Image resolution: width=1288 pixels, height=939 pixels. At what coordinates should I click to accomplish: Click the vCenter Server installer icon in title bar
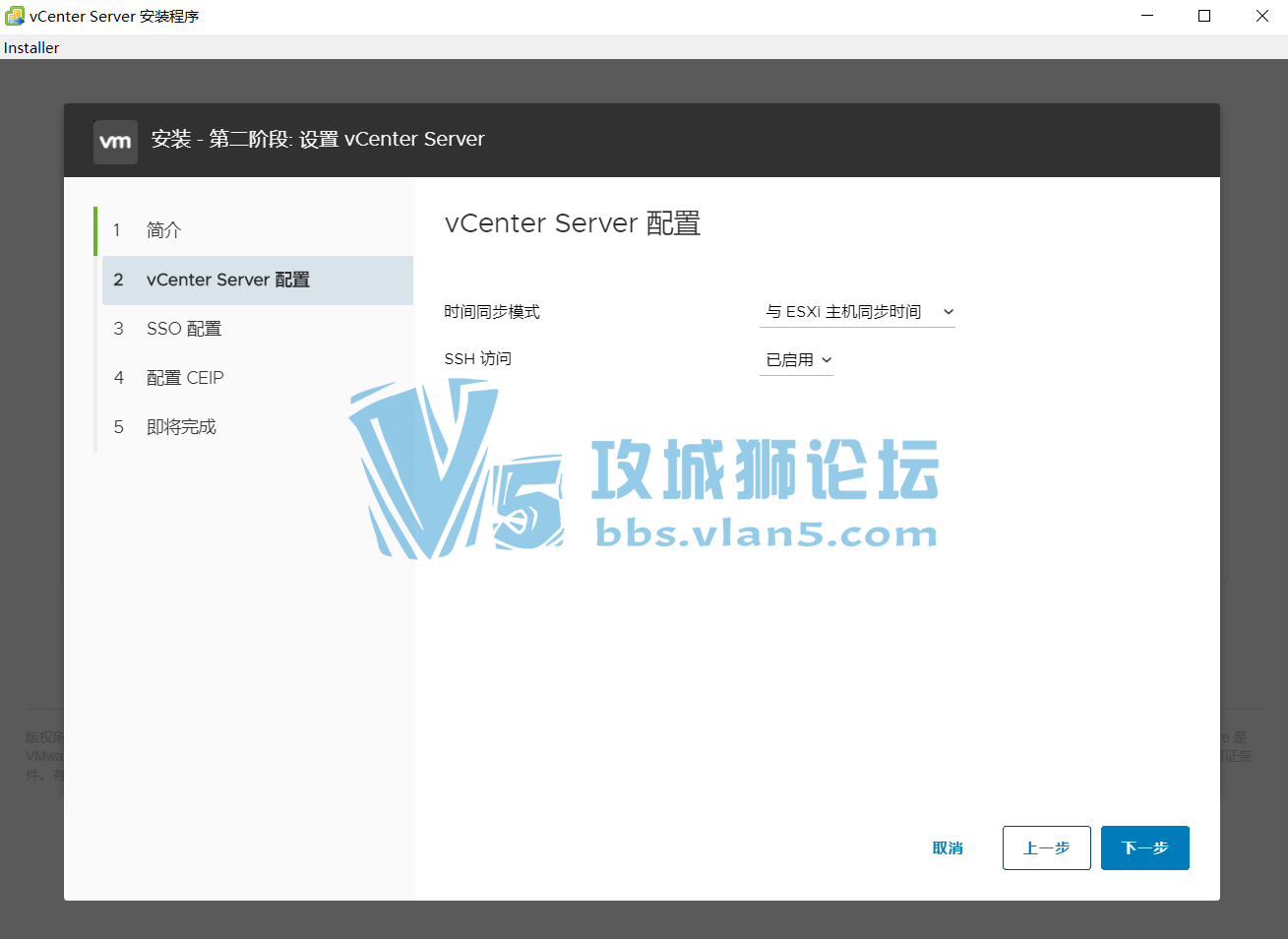coord(15,16)
